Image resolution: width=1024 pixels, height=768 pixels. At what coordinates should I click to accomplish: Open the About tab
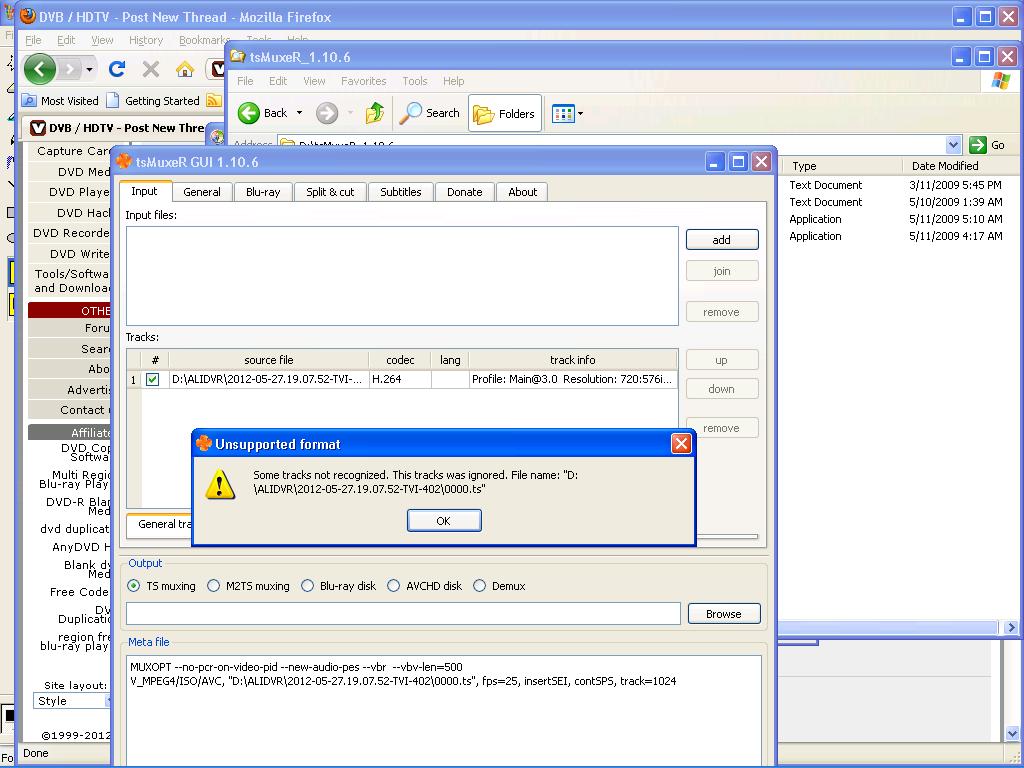tap(523, 192)
